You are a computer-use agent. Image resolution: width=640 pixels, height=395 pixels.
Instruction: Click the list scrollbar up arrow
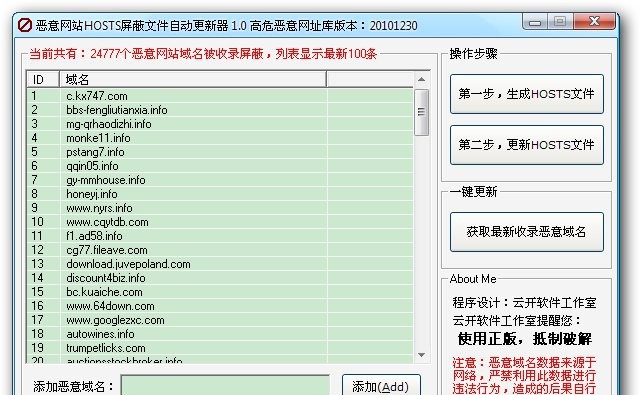point(422,80)
